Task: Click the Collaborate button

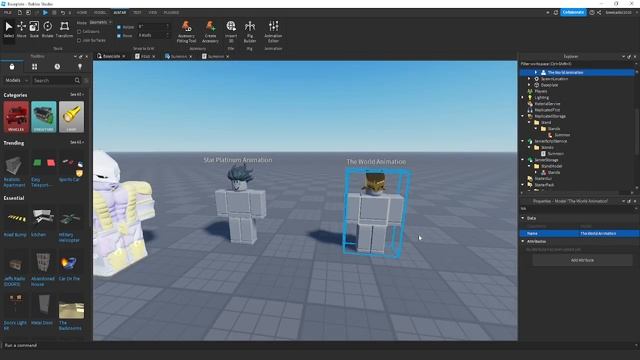Action: [x=573, y=13]
